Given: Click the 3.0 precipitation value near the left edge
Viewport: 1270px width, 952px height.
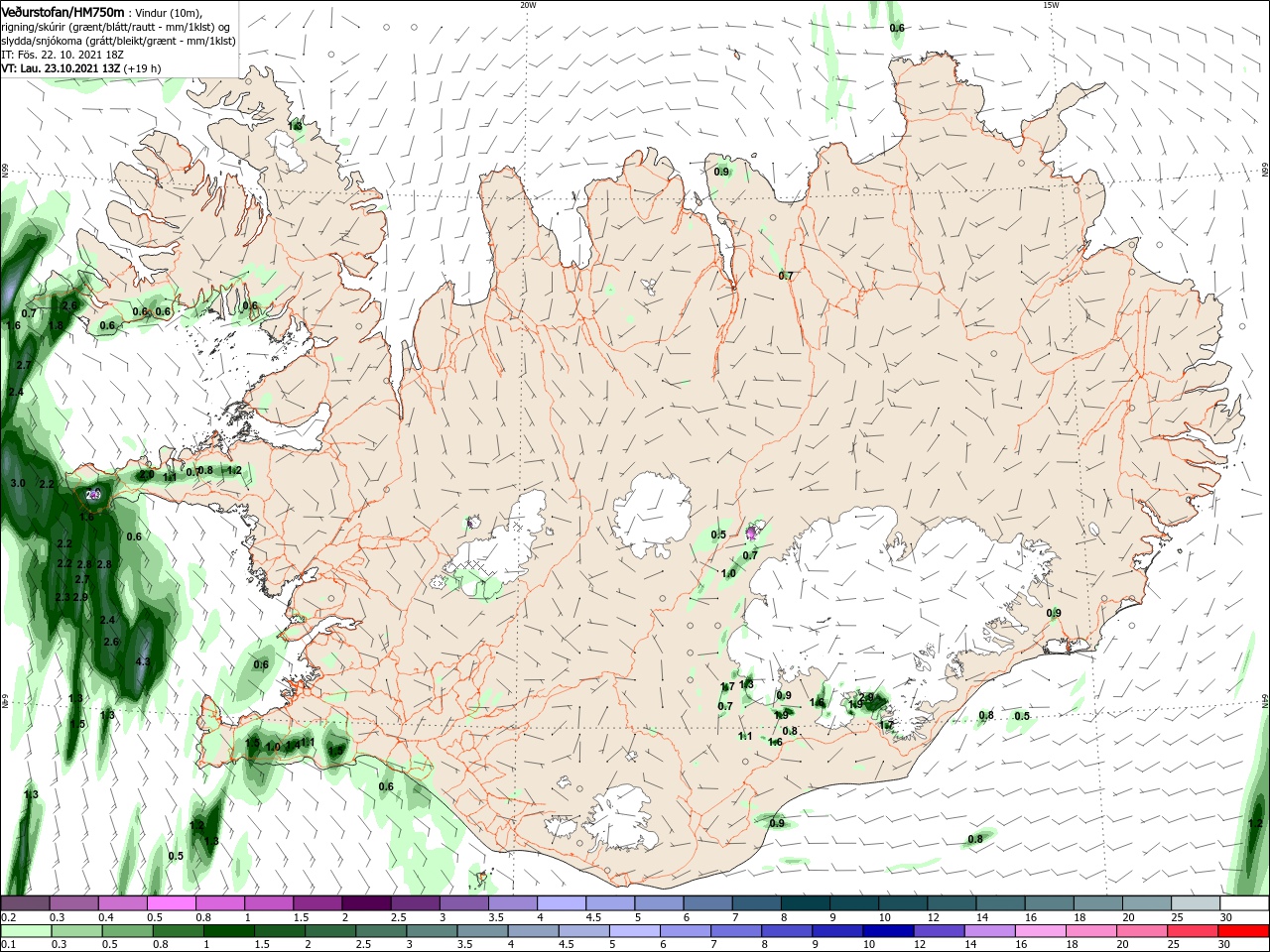Looking at the screenshot, I should [x=18, y=483].
